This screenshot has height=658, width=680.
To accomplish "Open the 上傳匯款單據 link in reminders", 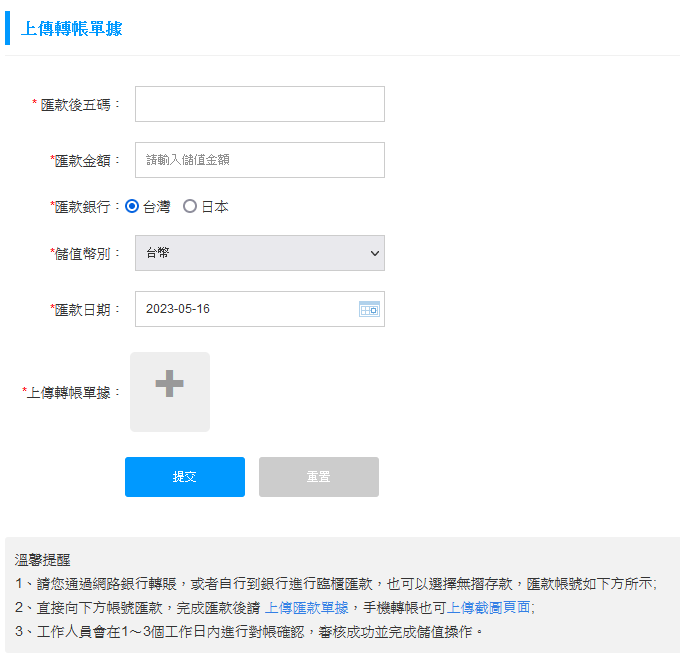I will tap(306, 607).
